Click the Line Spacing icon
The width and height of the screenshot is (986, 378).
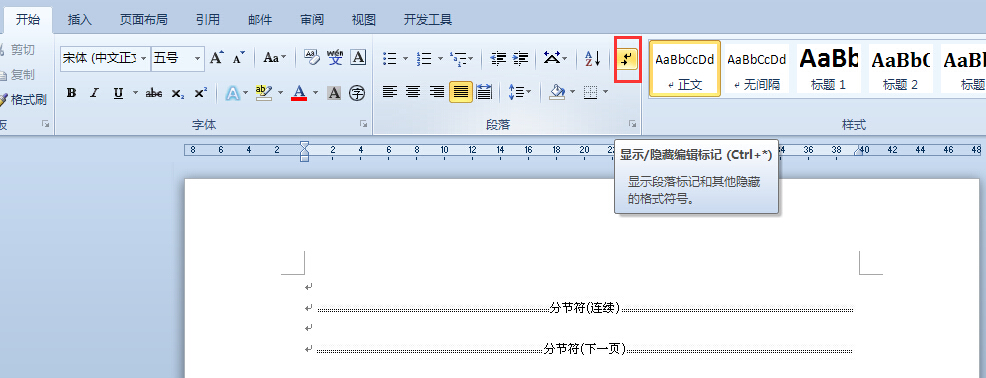point(516,92)
